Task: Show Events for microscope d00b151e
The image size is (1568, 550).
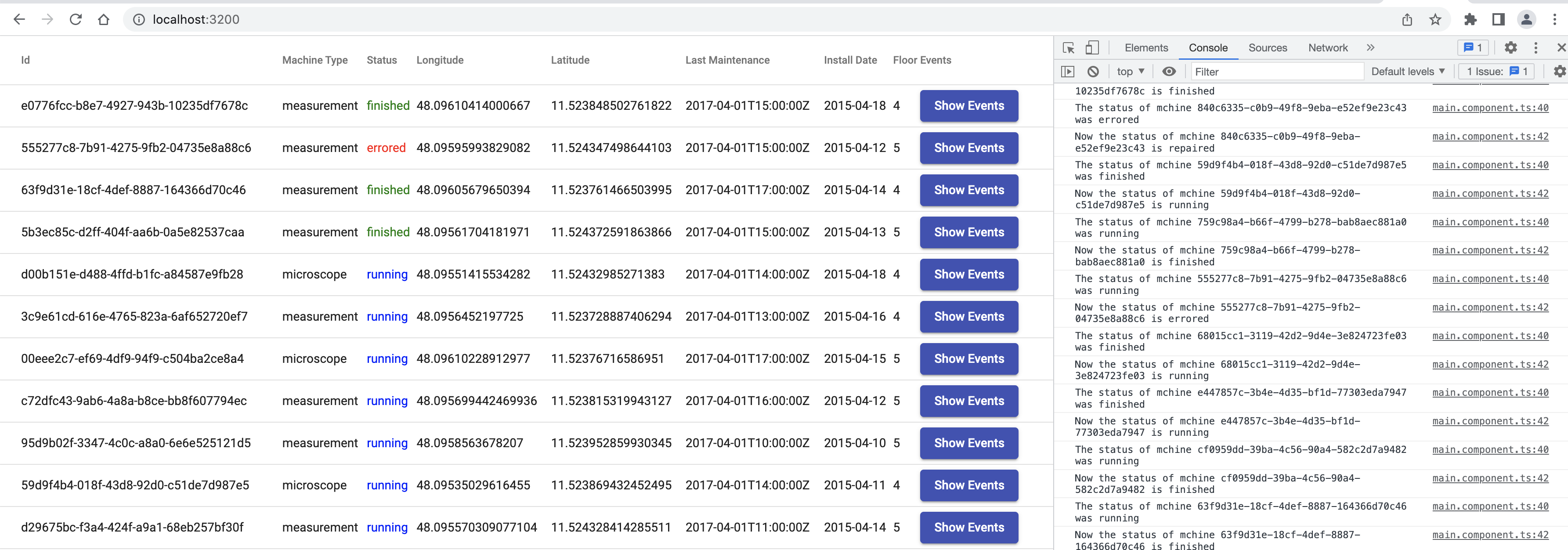Action: coord(968,275)
